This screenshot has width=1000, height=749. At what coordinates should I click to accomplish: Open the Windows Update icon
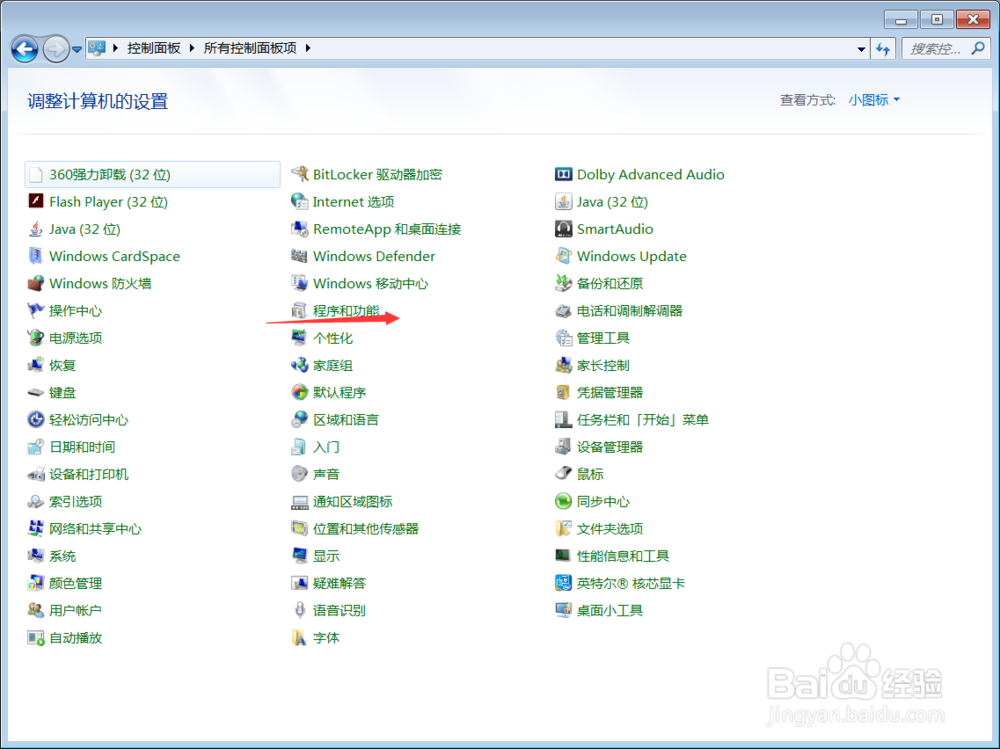(563, 256)
